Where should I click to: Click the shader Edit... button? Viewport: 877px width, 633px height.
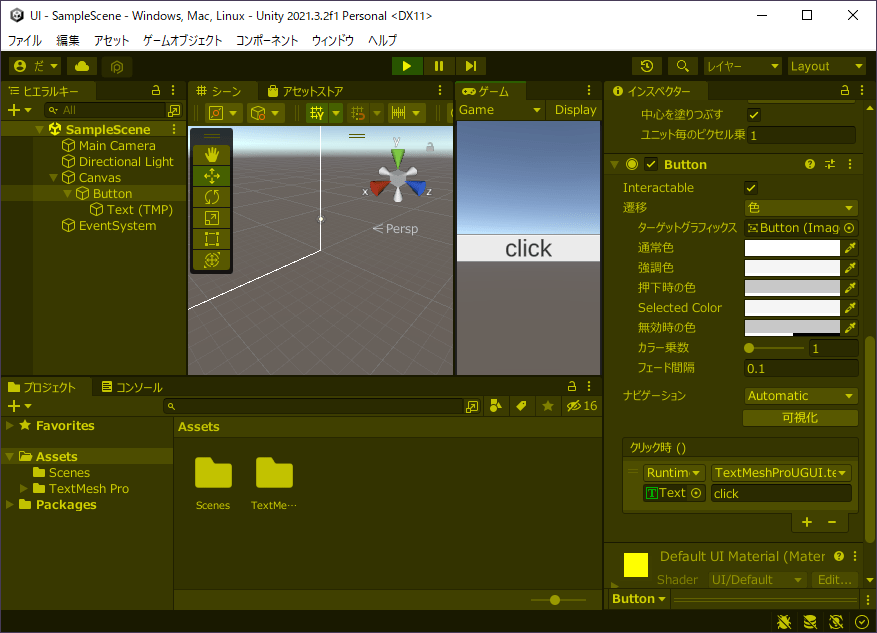[x=834, y=580]
